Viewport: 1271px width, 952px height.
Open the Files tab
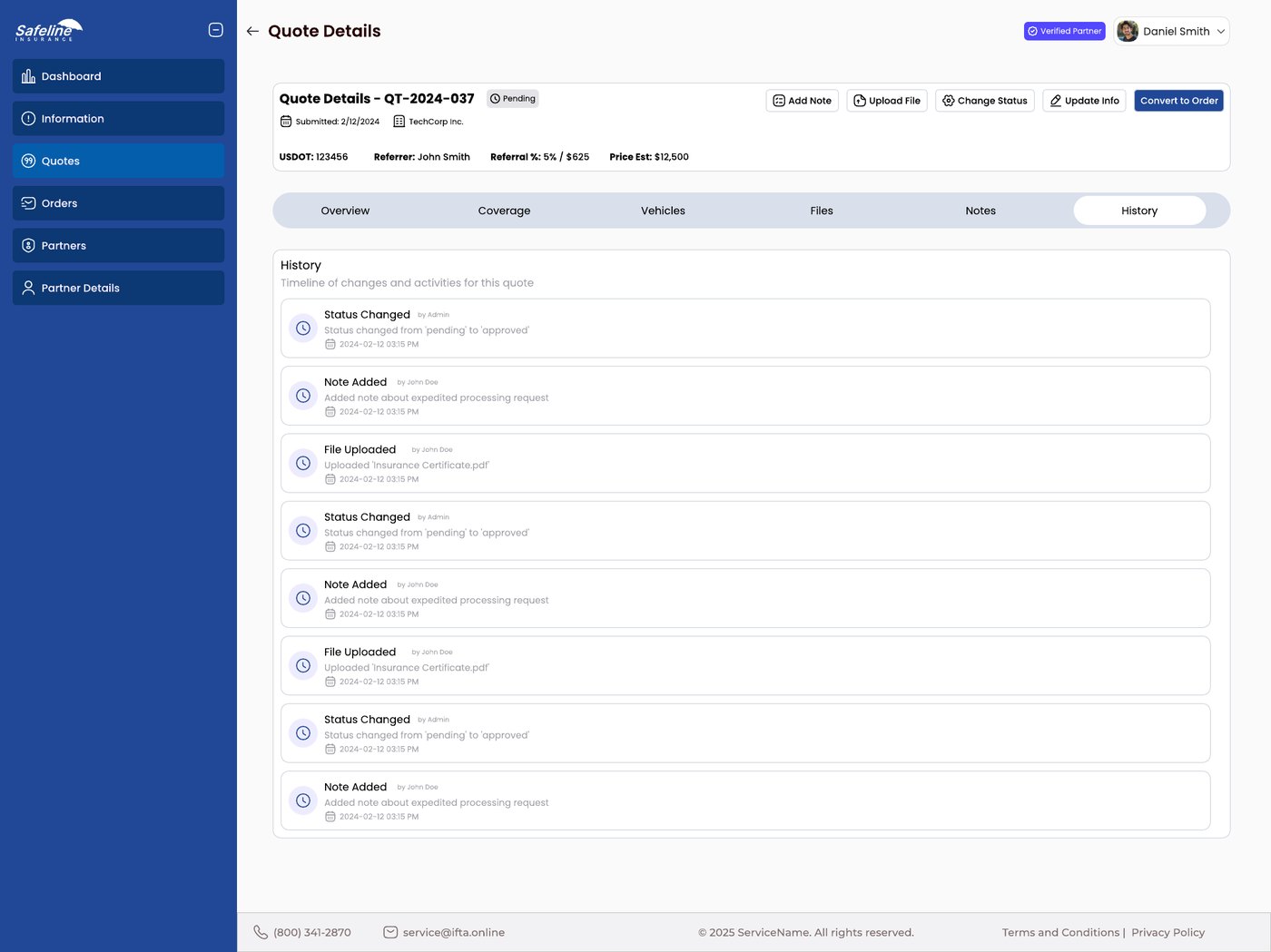click(x=822, y=211)
